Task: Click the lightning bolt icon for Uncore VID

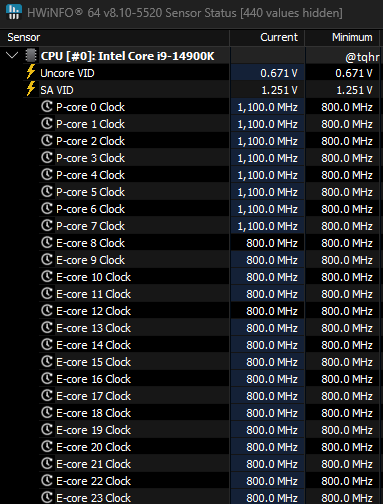Action: [31, 72]
